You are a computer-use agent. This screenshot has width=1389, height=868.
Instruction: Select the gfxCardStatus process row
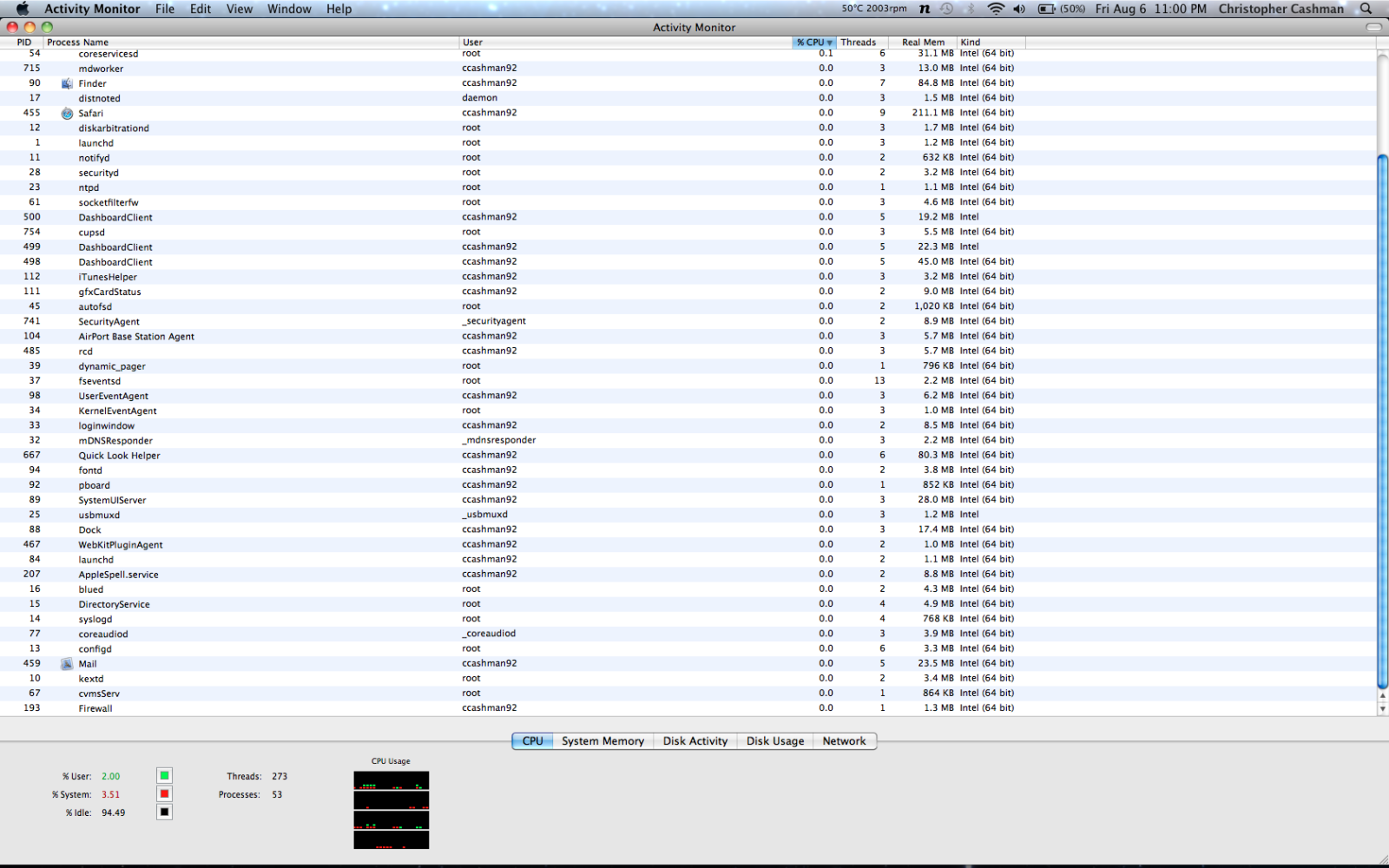[688, 292]
